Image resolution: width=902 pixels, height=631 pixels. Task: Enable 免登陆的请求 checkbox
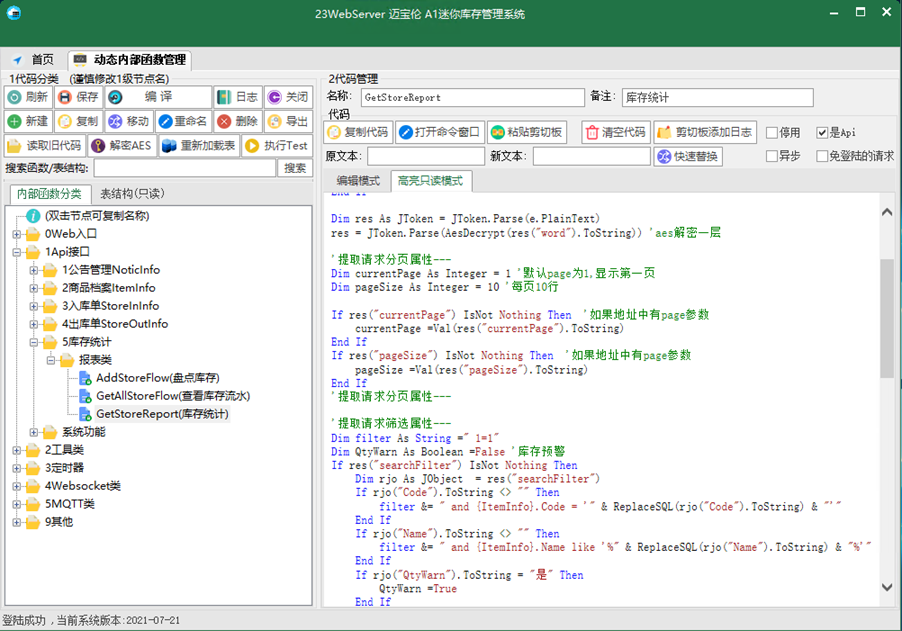822,156
